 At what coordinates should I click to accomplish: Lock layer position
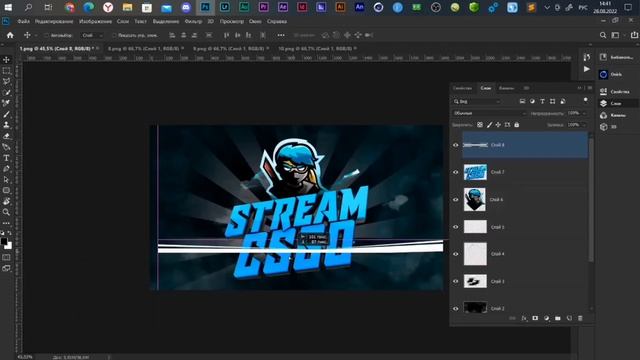(498, 124)
